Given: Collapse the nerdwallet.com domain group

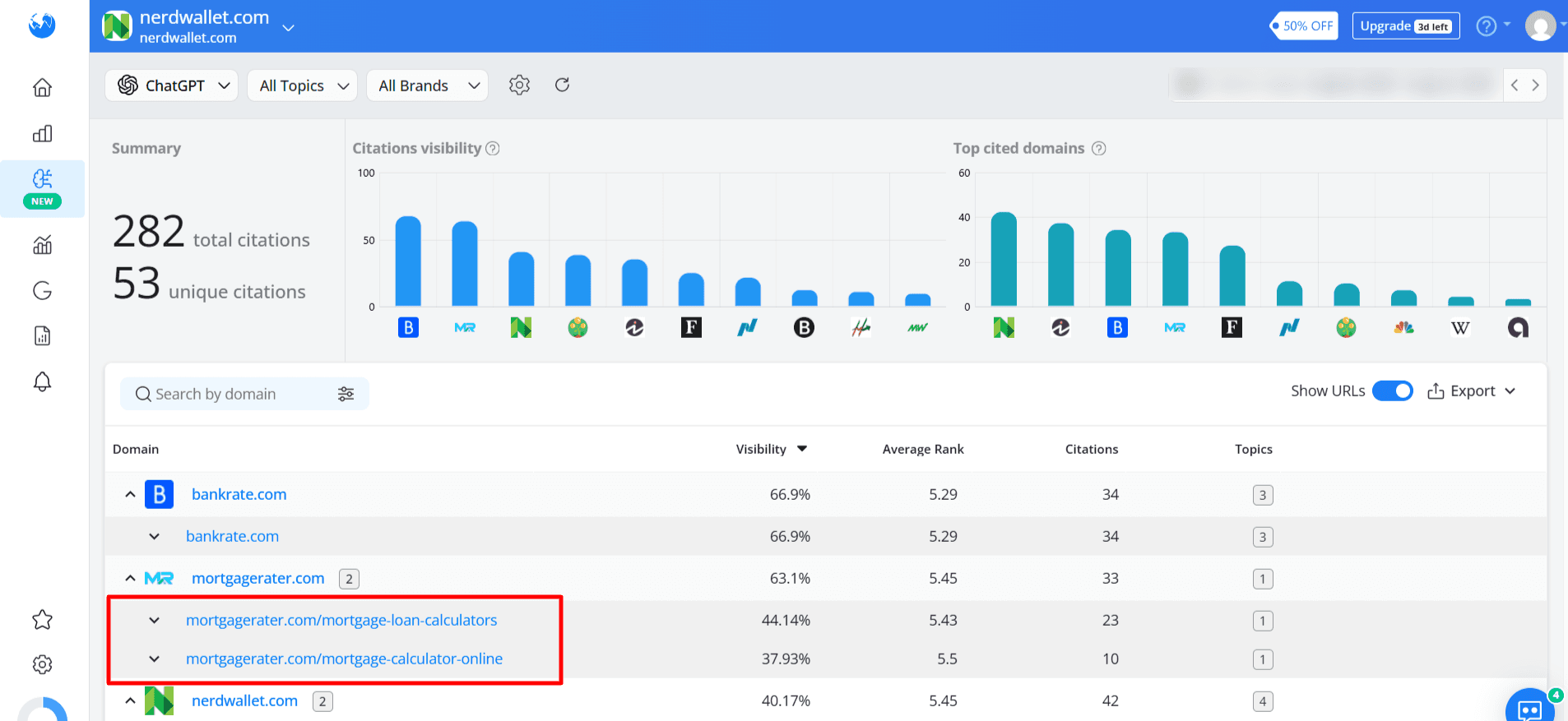Looking at the screenshot, I should pyautogui.click(x=130, y=700).
